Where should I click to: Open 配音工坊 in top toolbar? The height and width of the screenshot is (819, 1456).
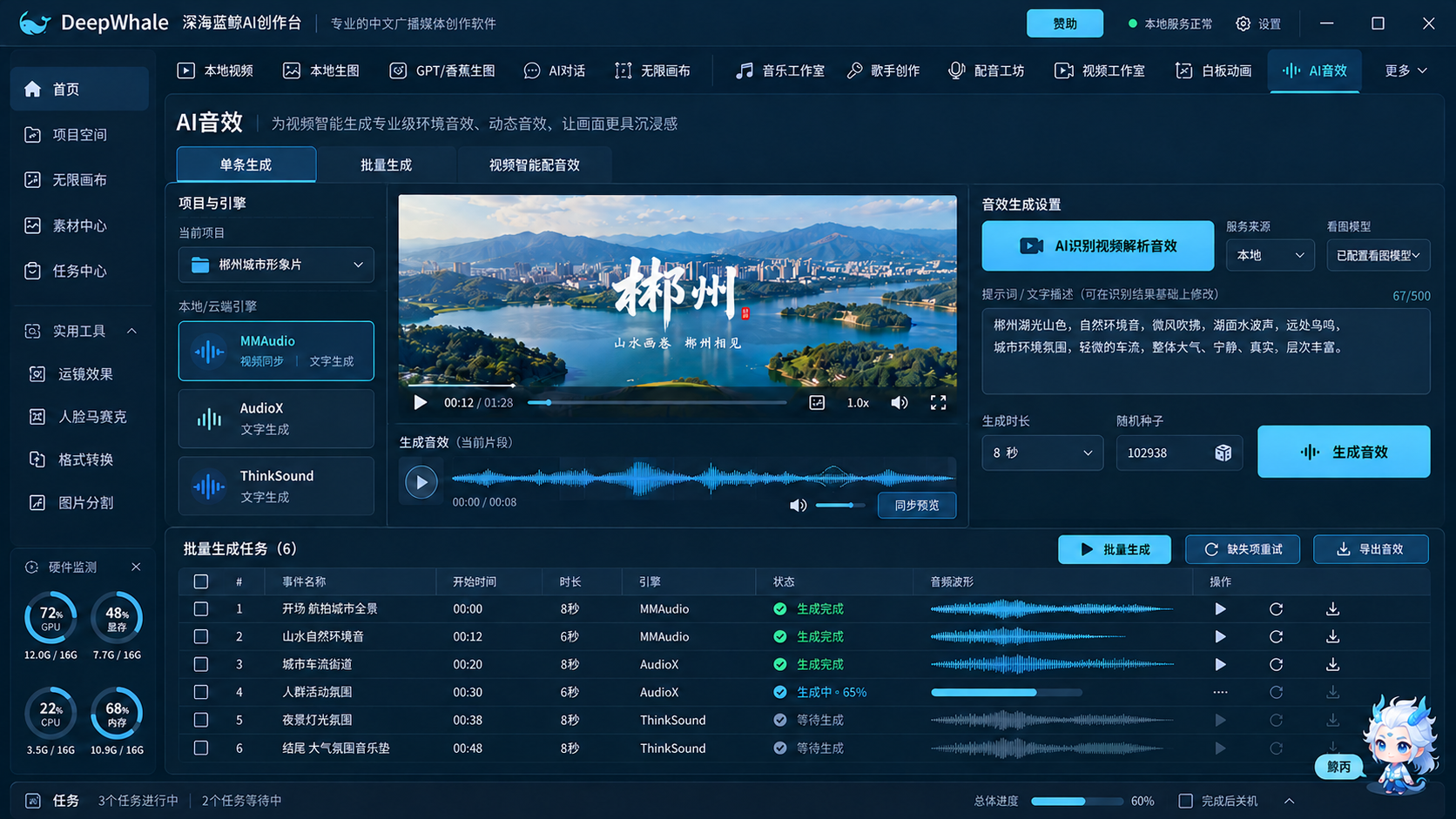[986, 70]
